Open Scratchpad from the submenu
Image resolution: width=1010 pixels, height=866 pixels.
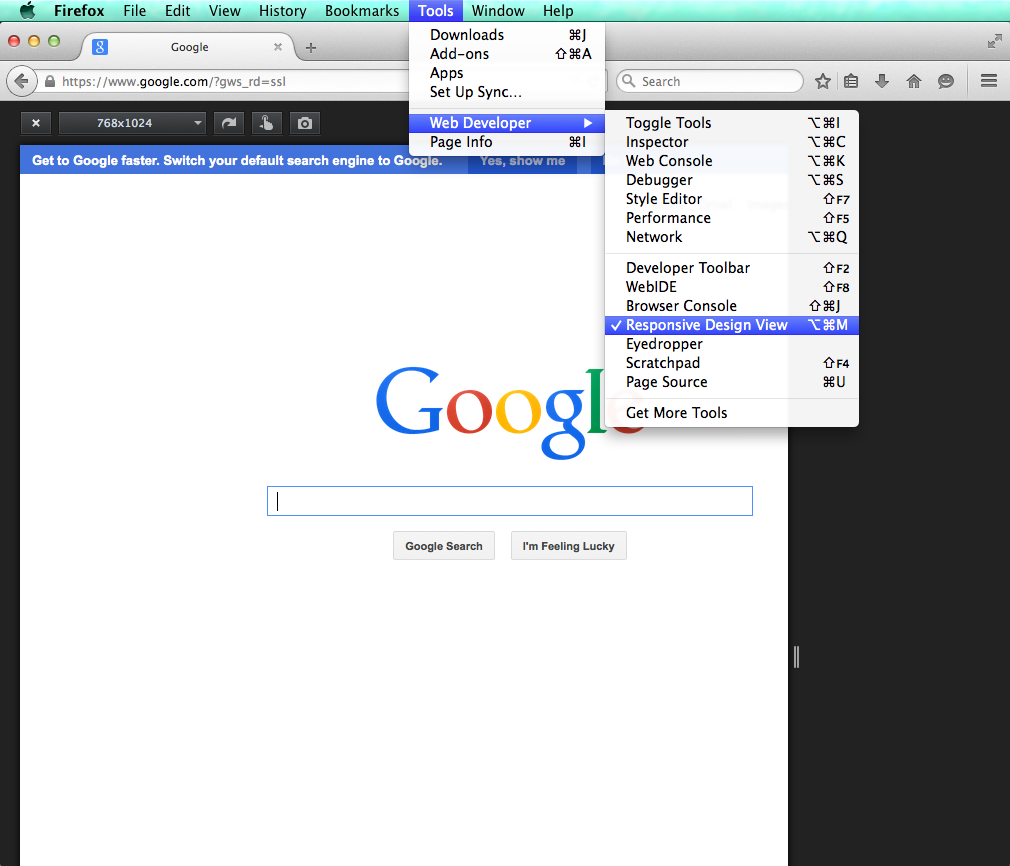coord(732,363)
